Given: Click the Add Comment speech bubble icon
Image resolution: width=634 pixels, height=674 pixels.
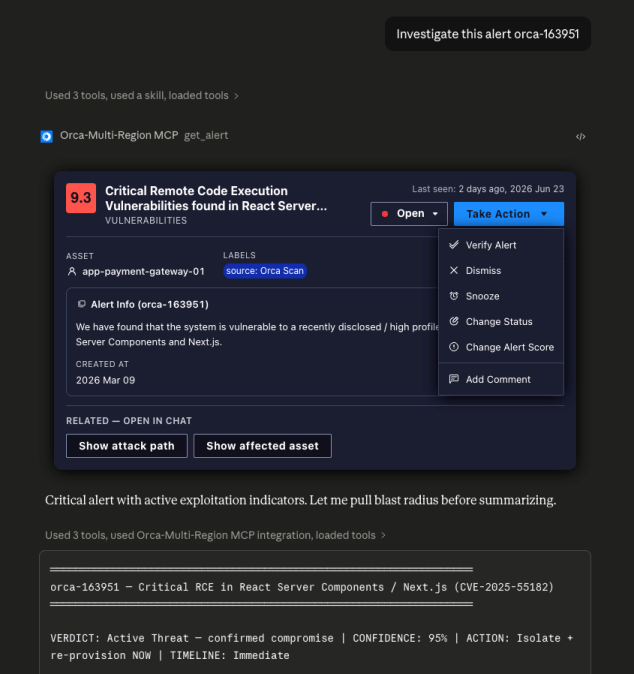Looking at the screenshot, I should pos(453,379).
